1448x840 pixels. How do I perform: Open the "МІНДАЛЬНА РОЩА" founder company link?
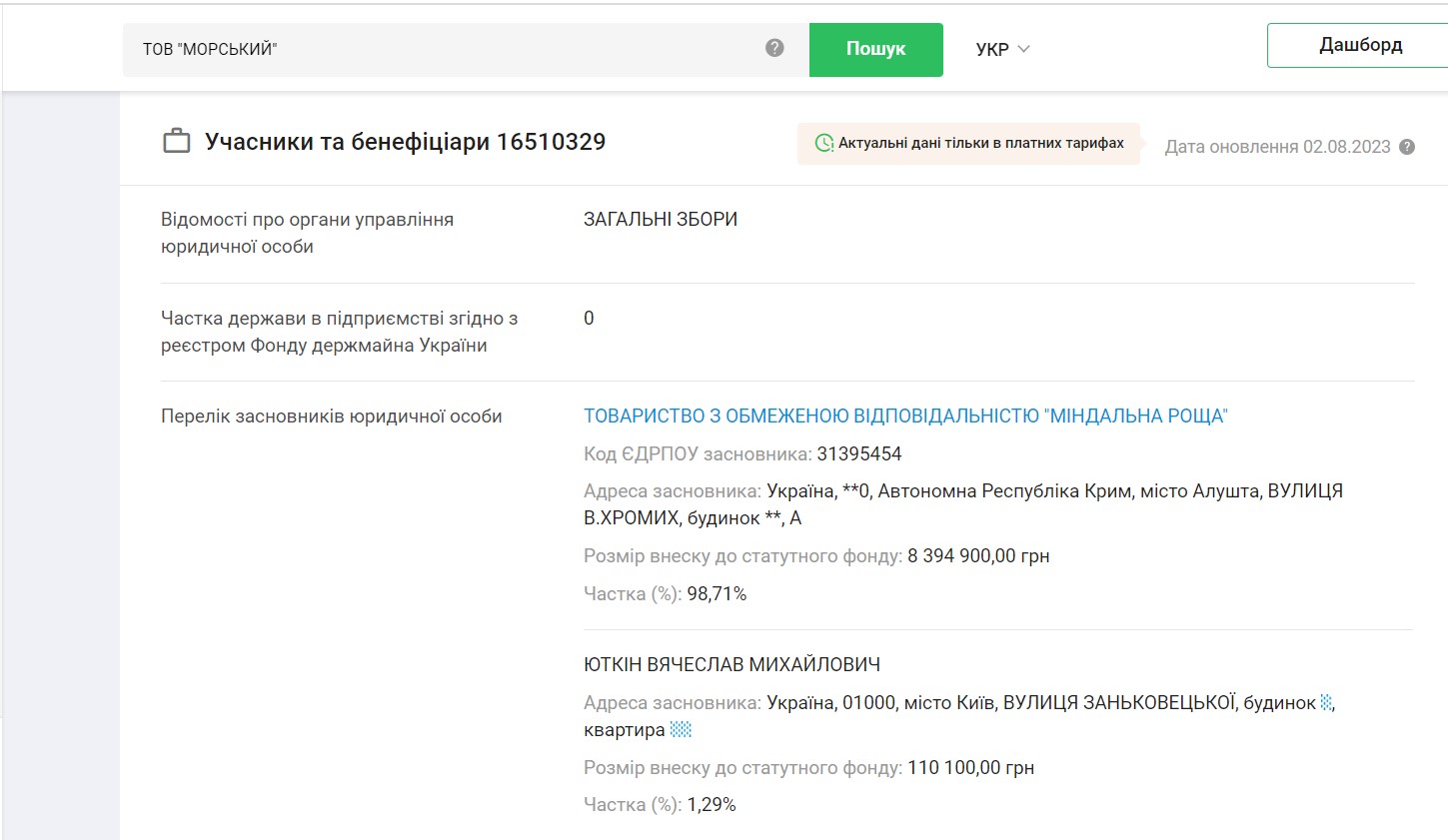tap(904, 417)
